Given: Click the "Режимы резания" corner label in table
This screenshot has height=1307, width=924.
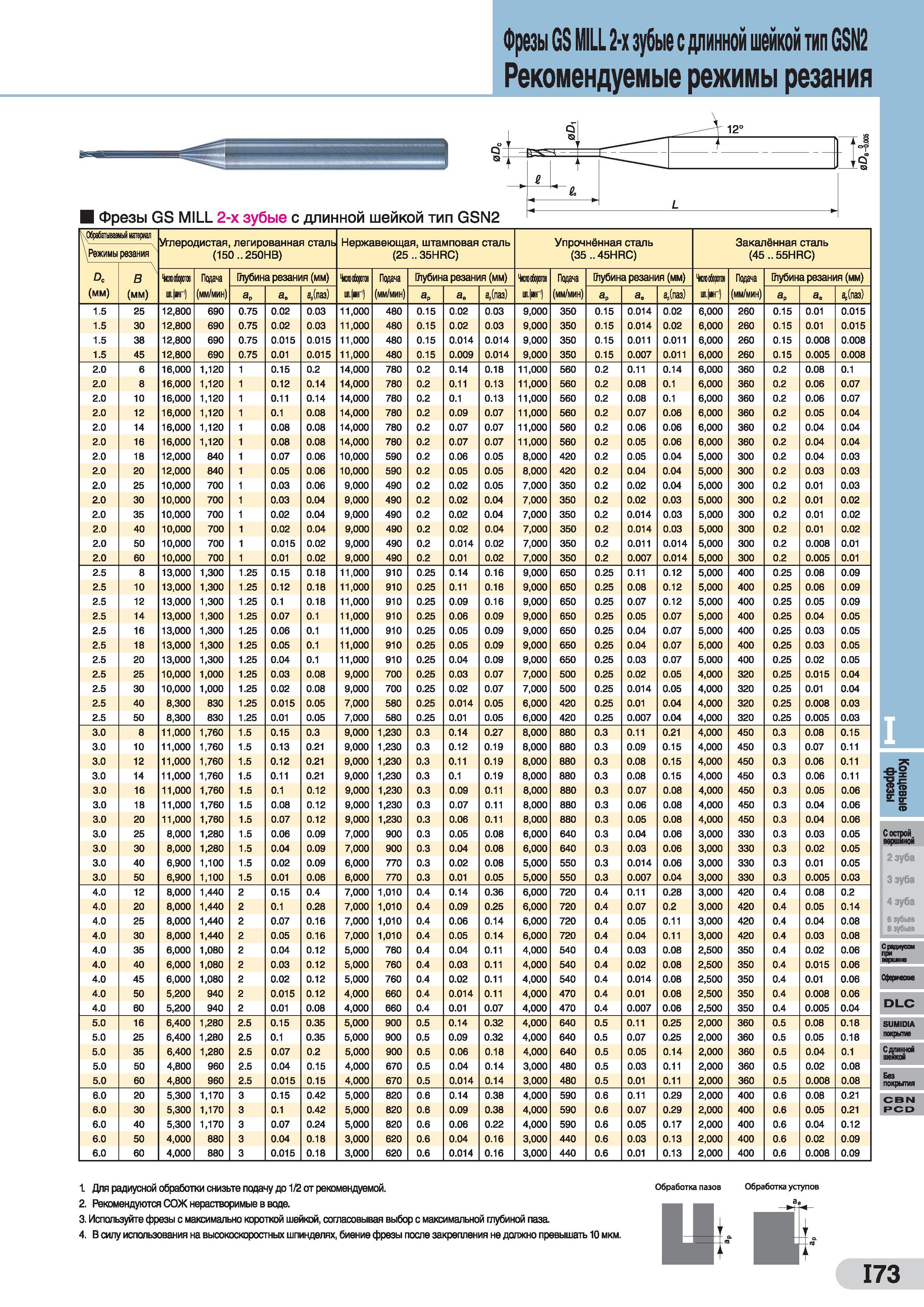Looking at the screenshot, I should pyautogui.click(x=118, y=254).
